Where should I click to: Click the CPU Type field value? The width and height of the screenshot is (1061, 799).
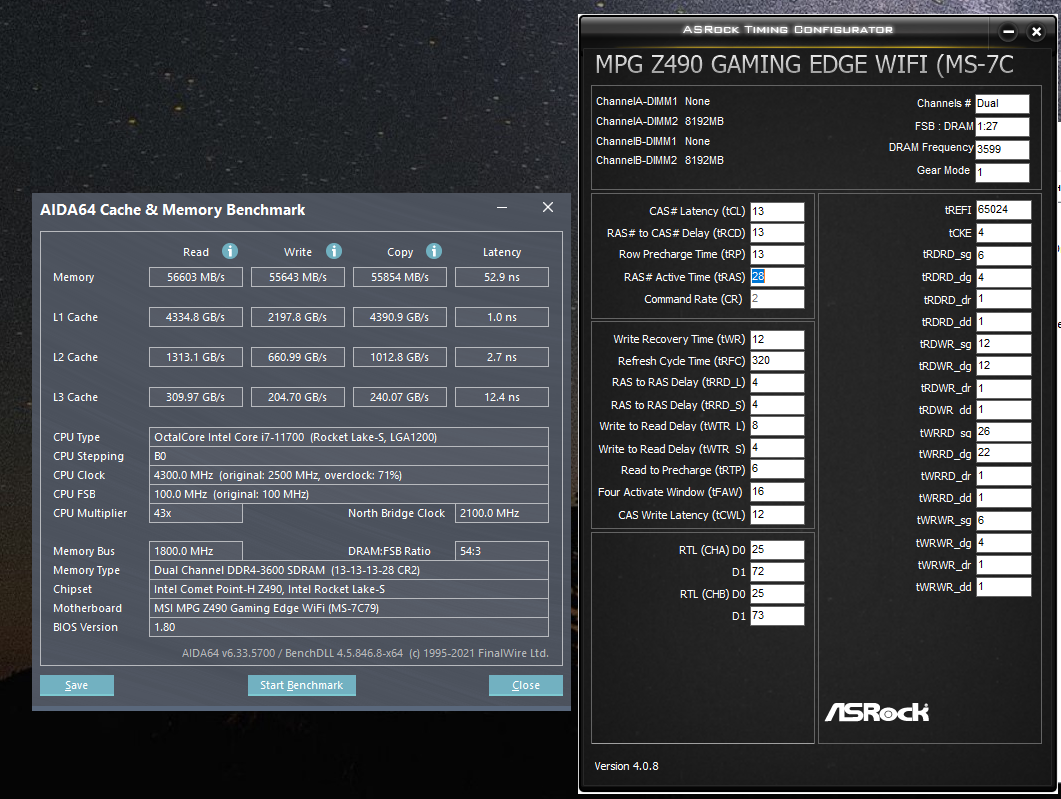(x=348, y=437)
